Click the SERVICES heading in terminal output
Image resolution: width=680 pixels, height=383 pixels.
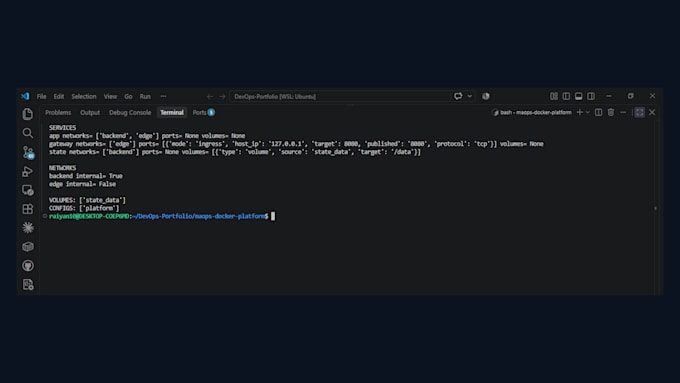point(62,128)
